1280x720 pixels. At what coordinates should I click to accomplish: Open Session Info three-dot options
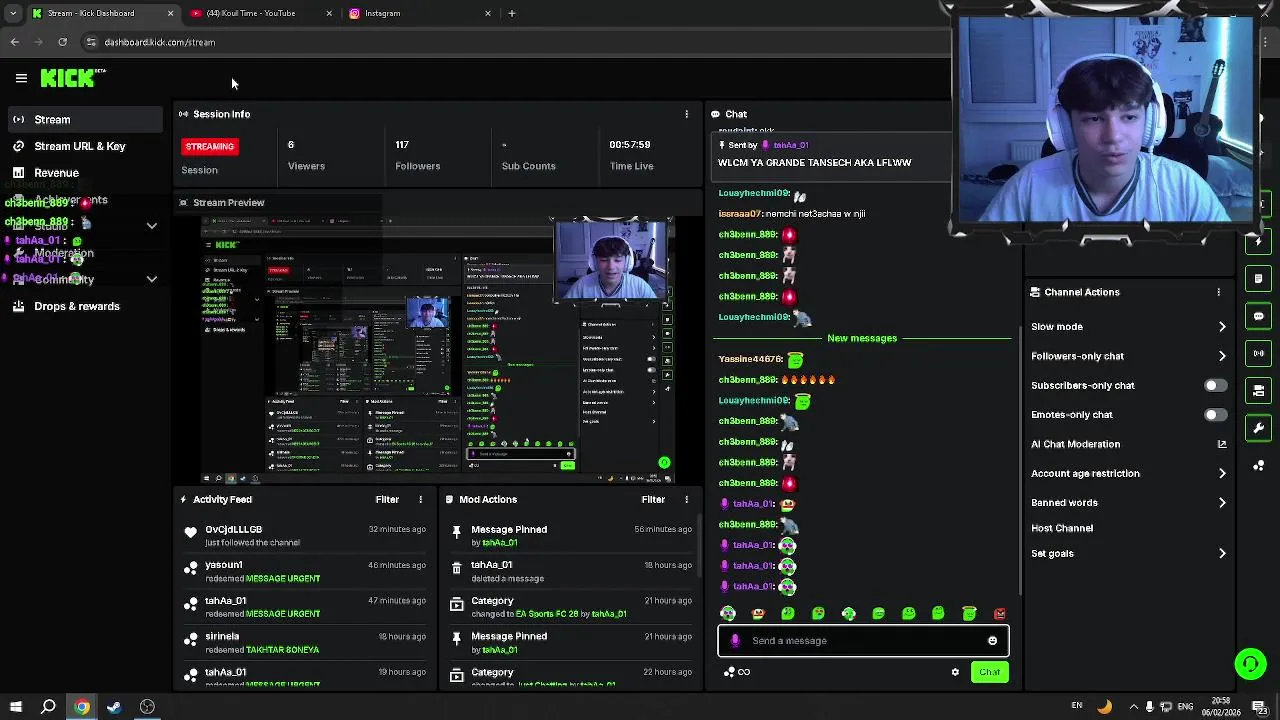[x=686, y=114]
